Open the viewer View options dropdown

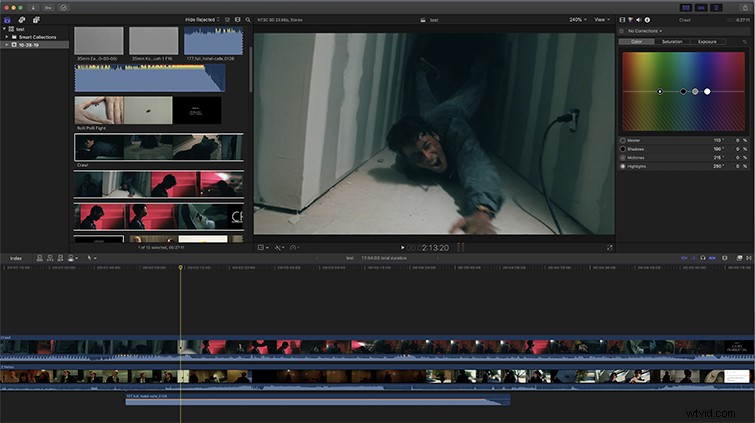tap(602, 20)
